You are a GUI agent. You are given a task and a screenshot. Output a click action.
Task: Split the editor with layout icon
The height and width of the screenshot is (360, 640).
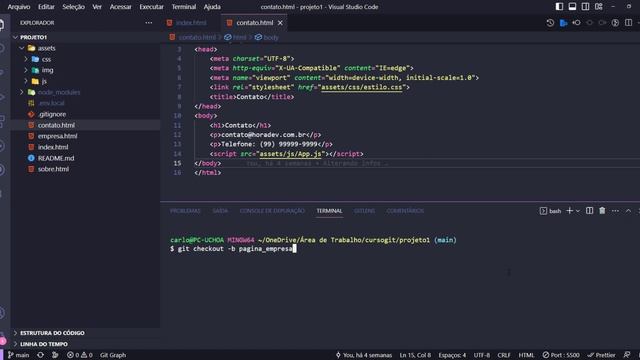(628, 23)
